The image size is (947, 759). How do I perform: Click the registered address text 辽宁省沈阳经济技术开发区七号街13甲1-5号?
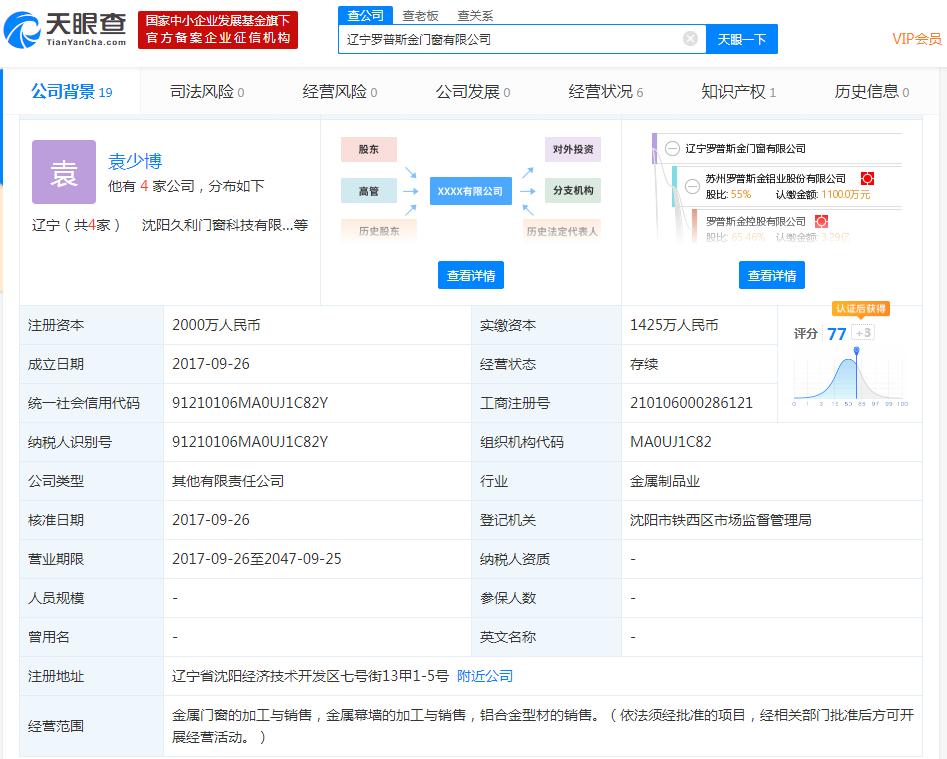point(310,676)
